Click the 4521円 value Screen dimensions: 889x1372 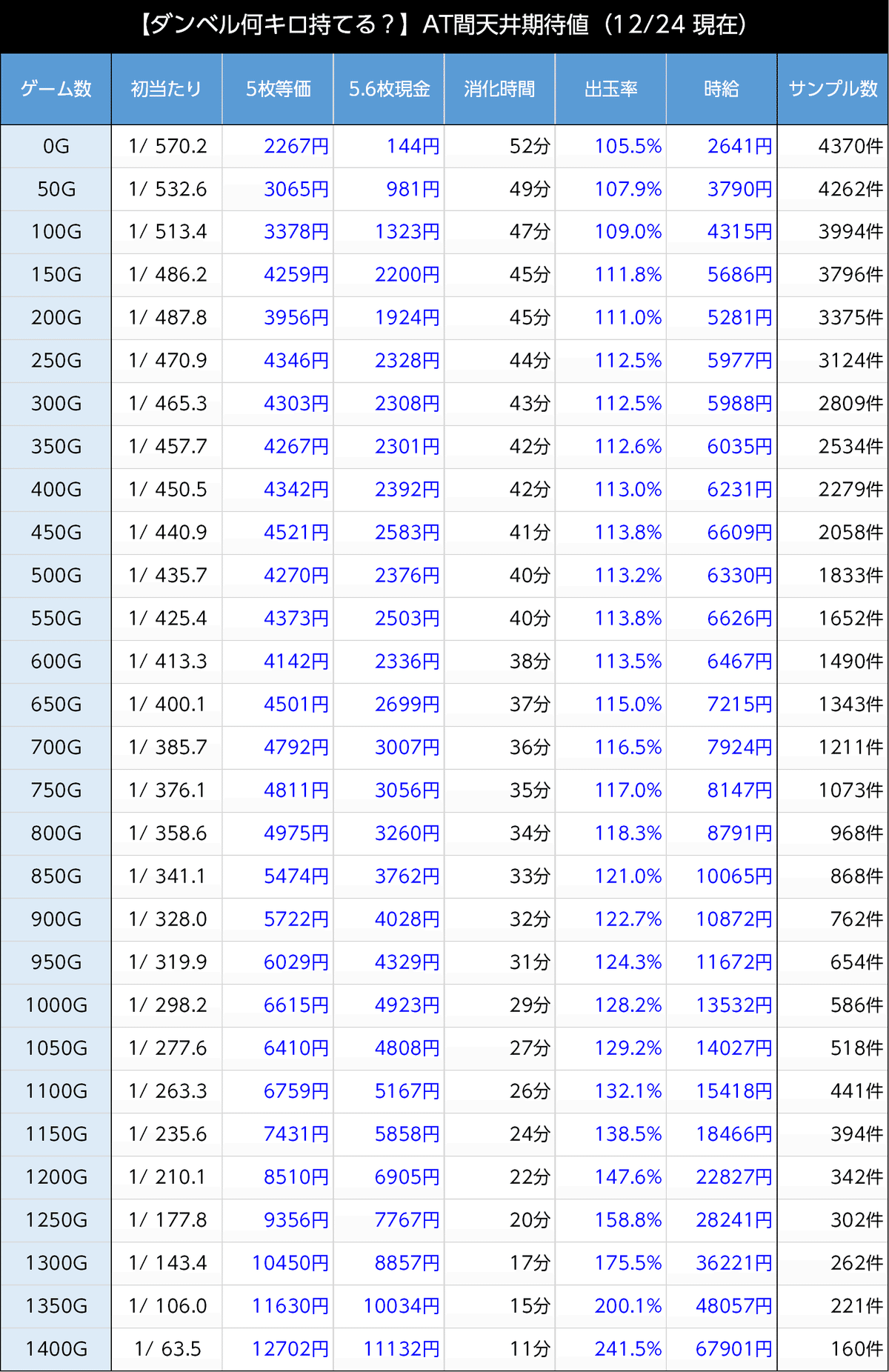296,533
